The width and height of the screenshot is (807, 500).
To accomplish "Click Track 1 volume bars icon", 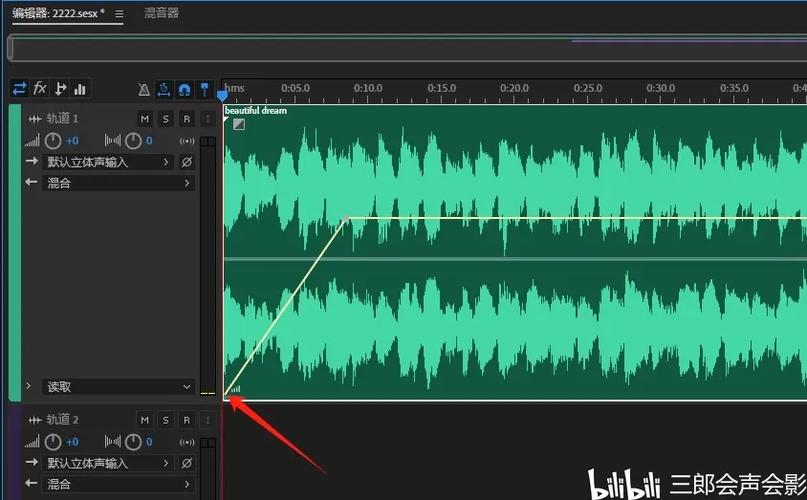I will 32,141.
